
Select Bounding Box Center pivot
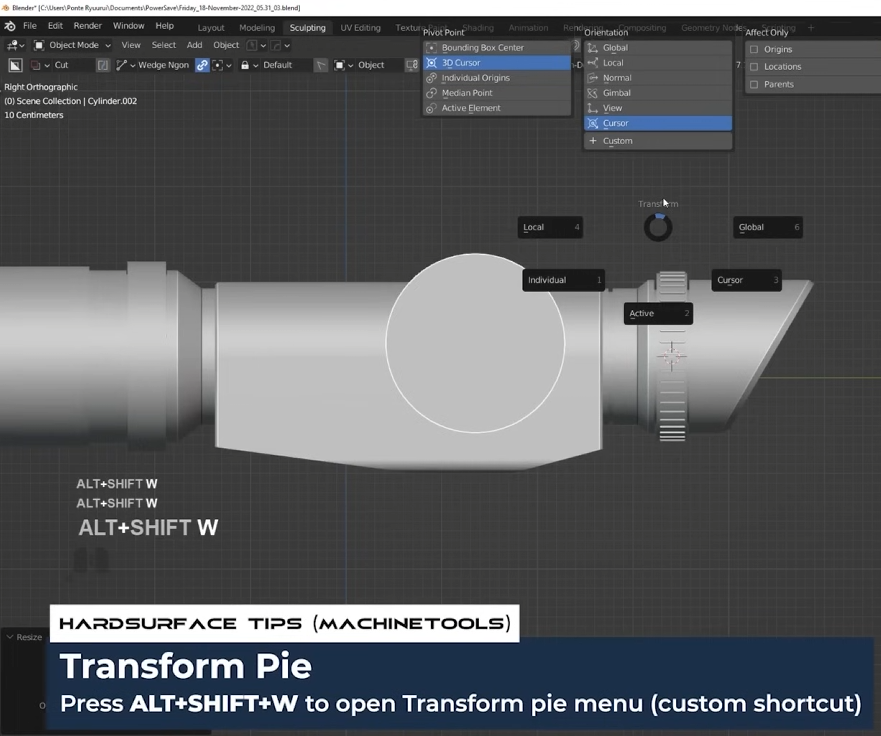[x=497, y=48]
